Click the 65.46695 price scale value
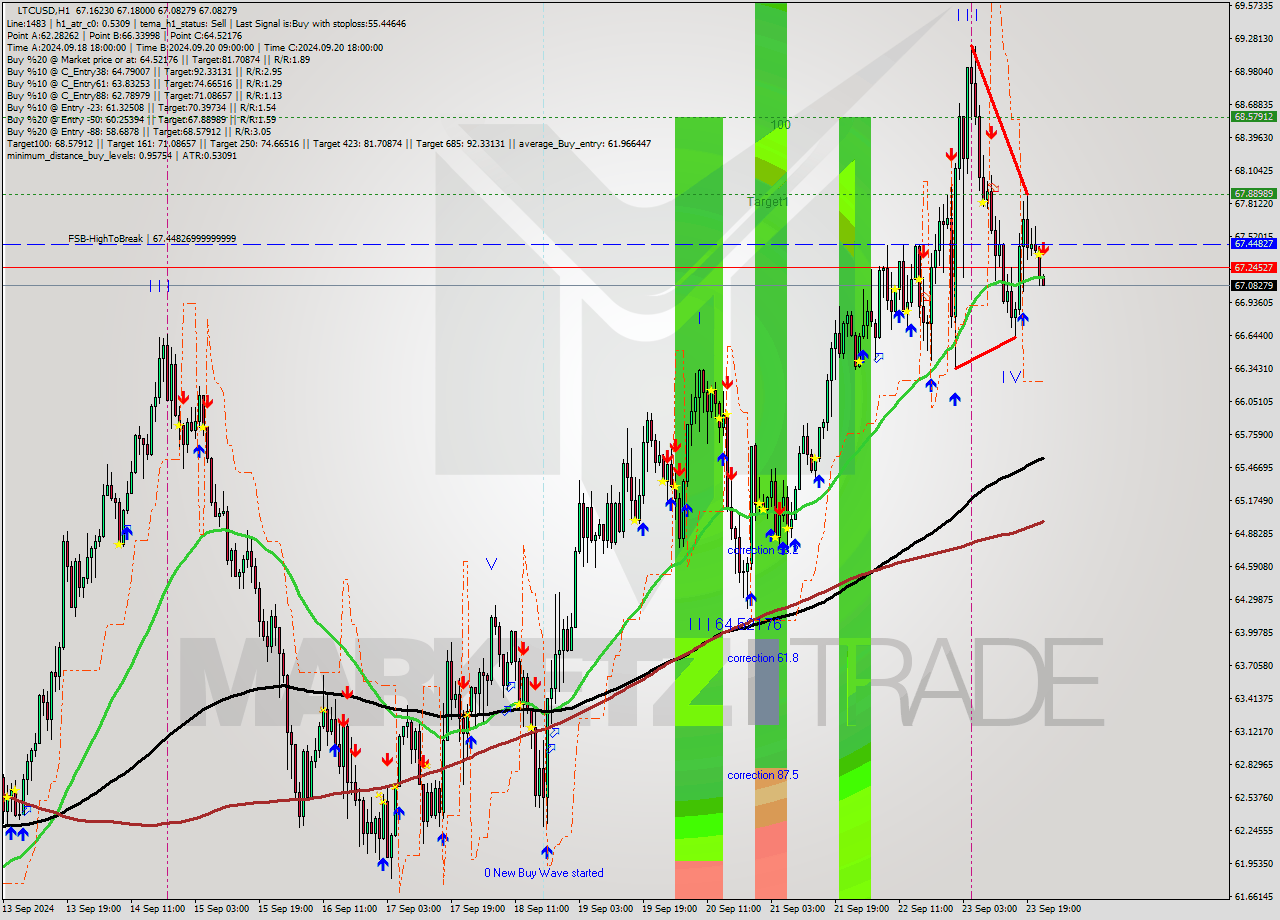Image resolution: width=1280 pixels, height=920 pixels. 1253,468
